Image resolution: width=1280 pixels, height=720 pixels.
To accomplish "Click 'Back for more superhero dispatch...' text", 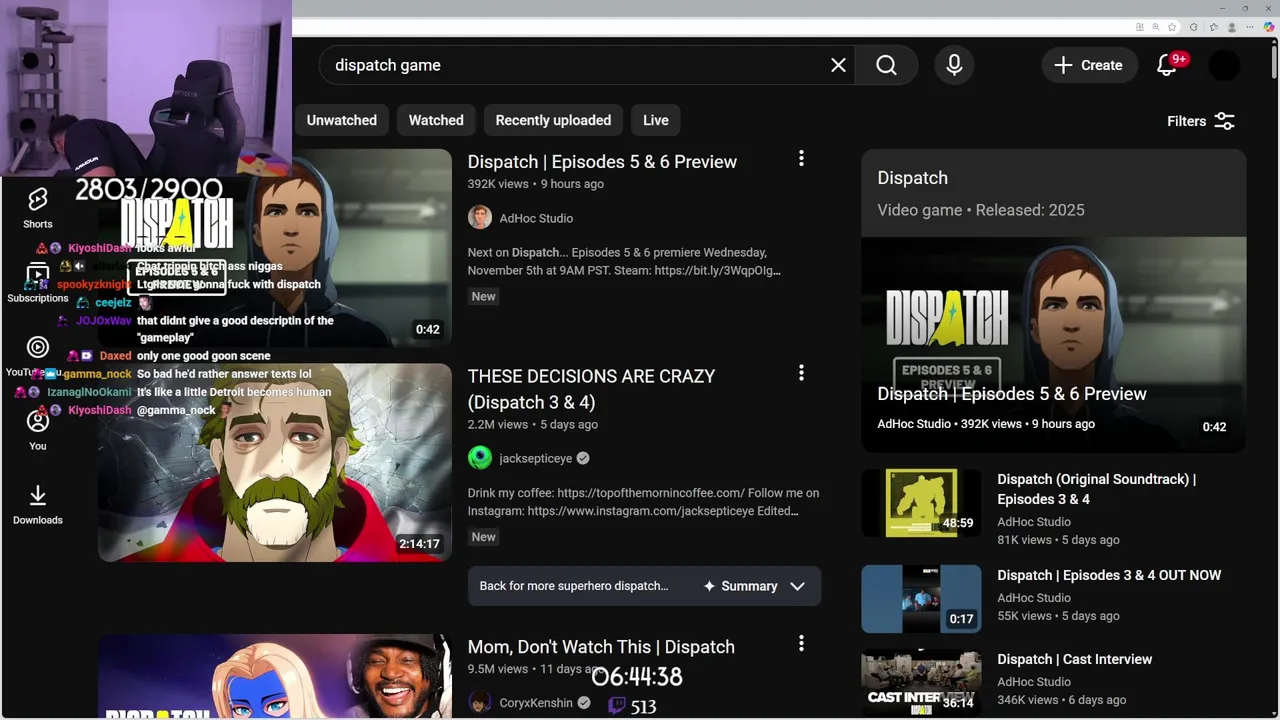I will 573,586.
